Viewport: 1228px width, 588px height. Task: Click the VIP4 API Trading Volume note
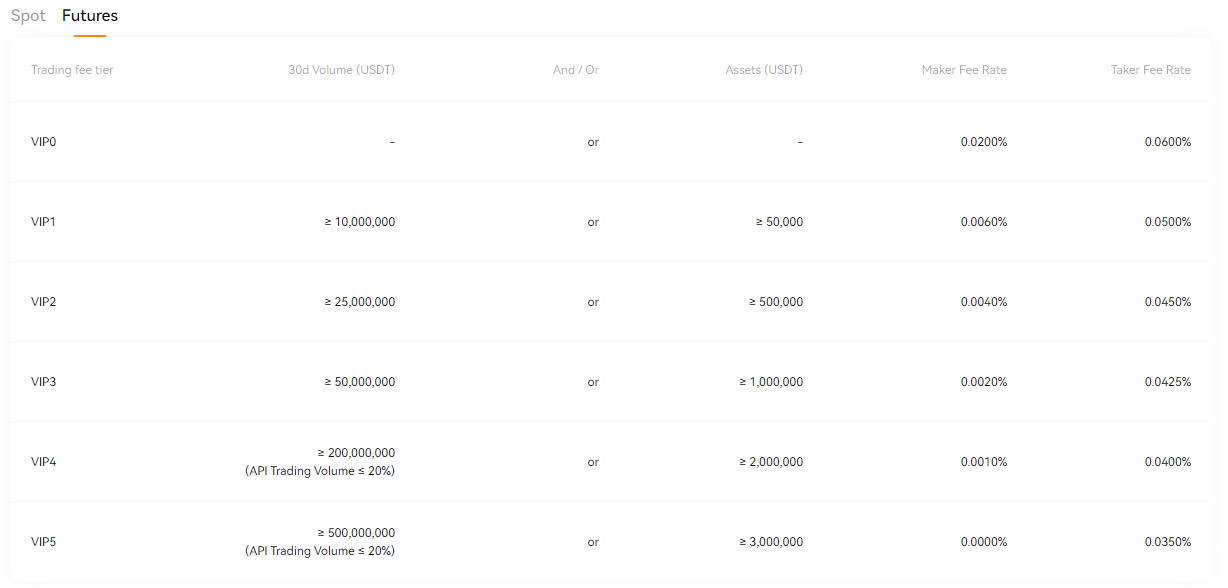click(320, 471)
